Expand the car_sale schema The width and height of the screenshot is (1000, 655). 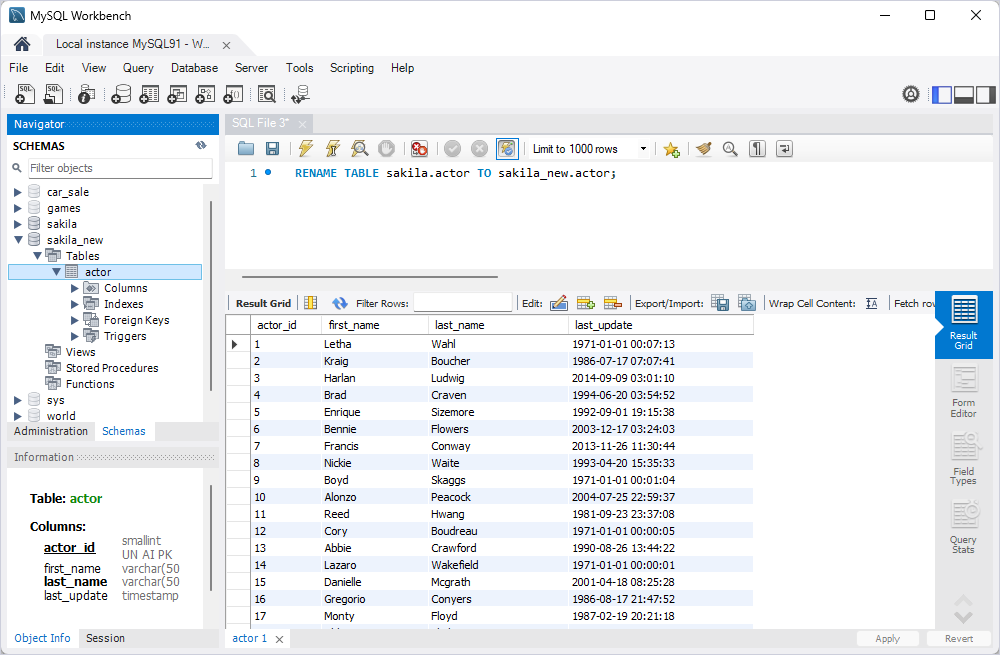18,192
